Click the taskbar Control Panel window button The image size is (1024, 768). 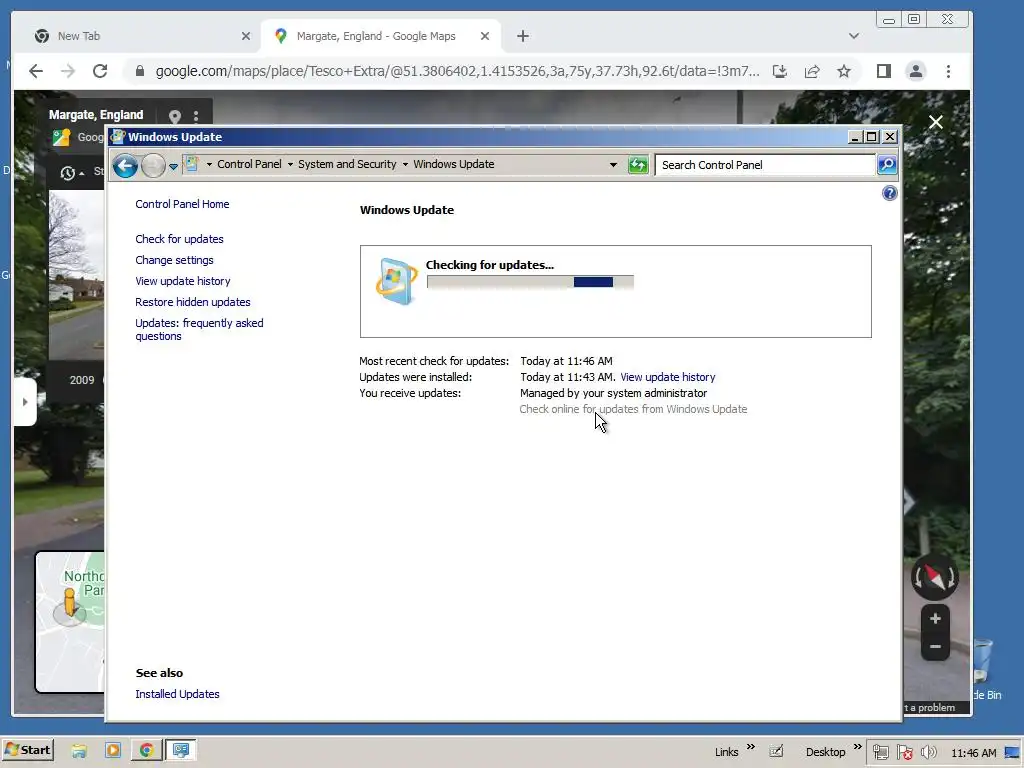pyautogui.click(x=181, y=750)
